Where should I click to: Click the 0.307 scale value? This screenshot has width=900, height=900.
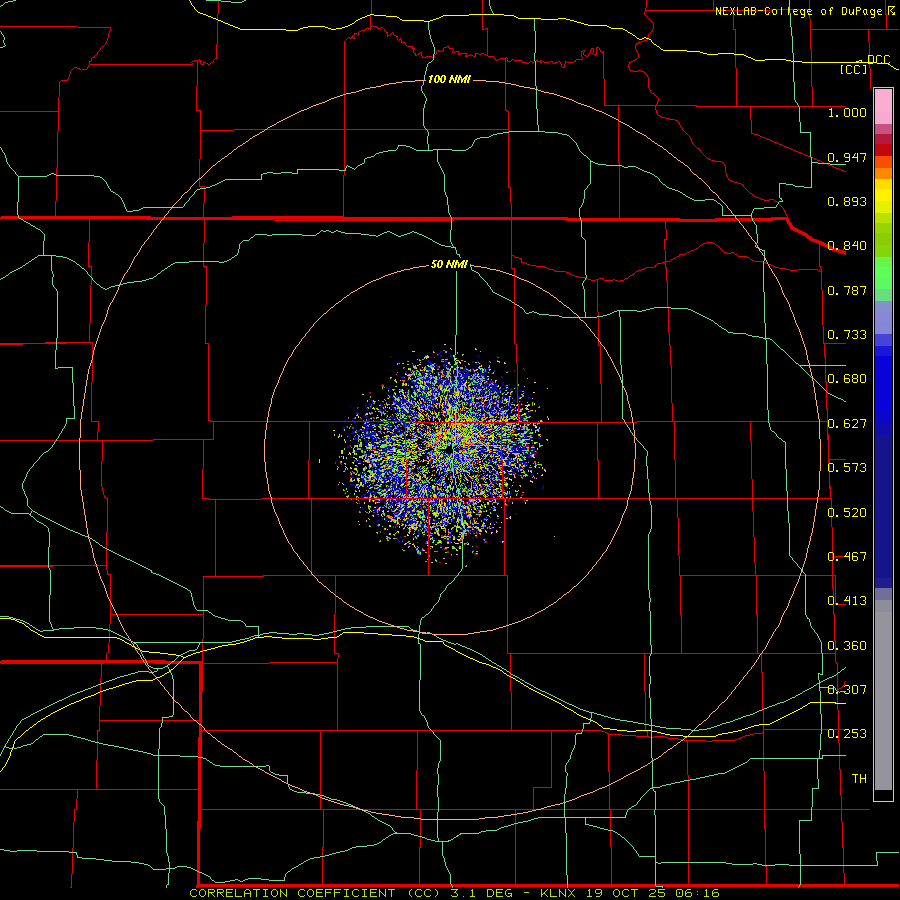847,690
